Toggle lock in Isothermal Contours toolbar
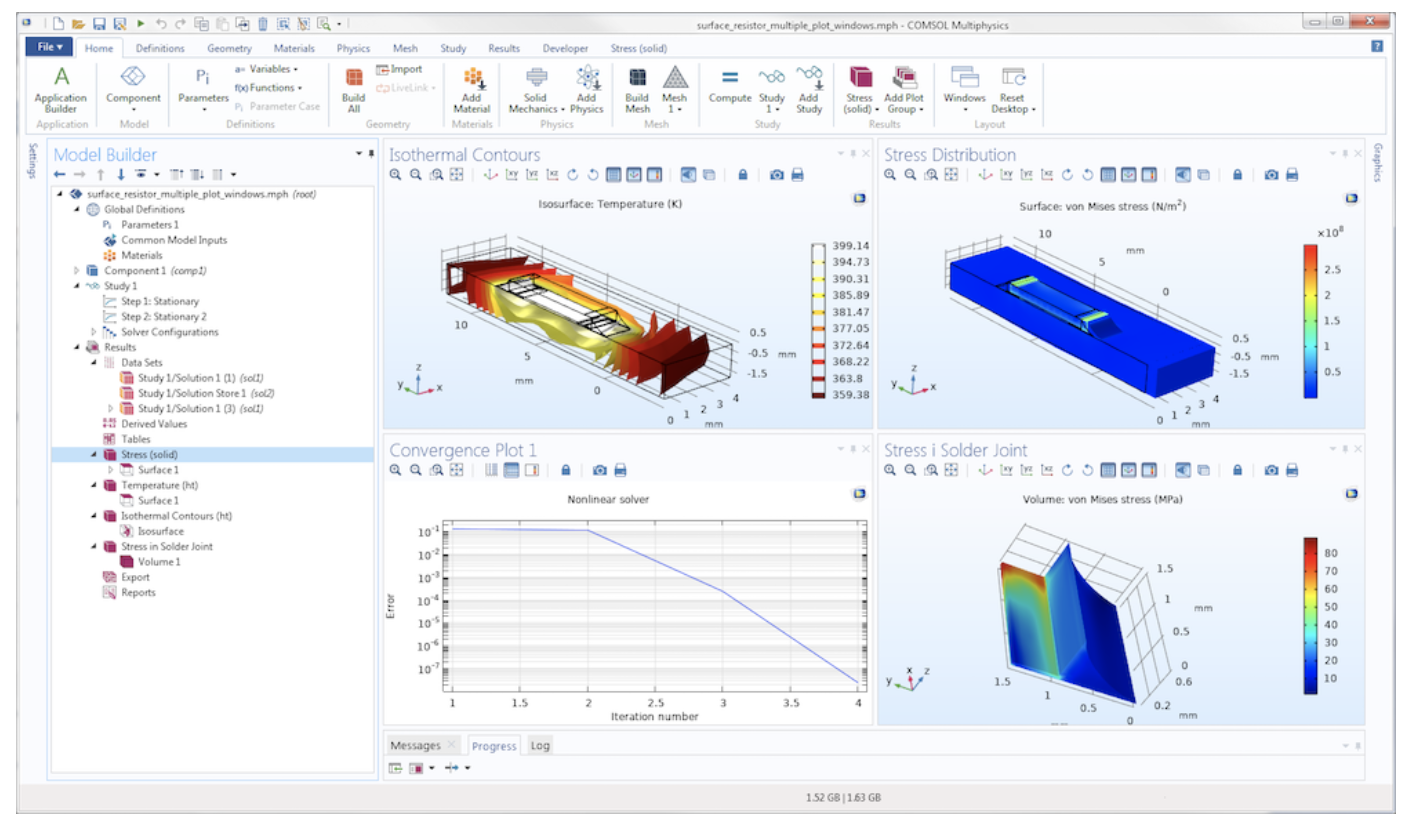Image resolution: width=1420 pixels, height=818 pixels. coord(742,175)
